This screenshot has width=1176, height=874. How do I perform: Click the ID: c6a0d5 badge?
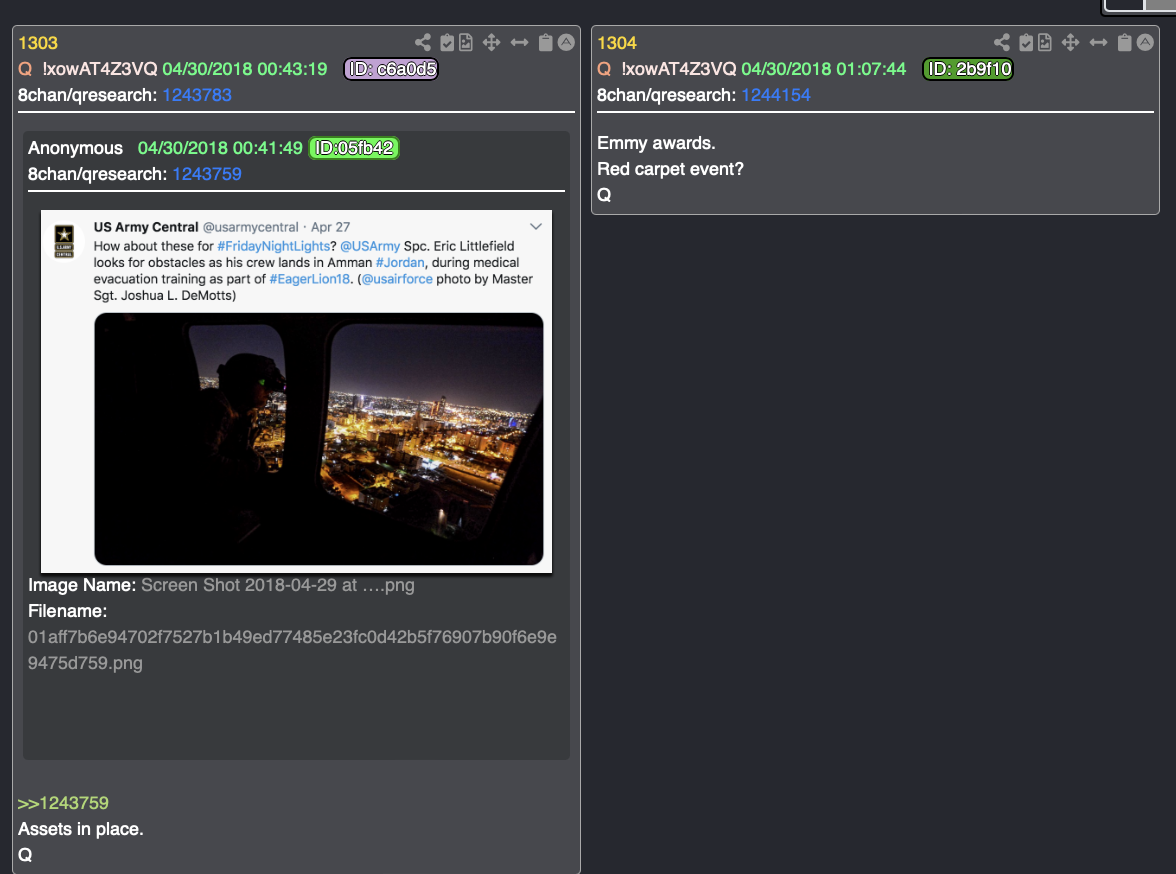(391, 69)
